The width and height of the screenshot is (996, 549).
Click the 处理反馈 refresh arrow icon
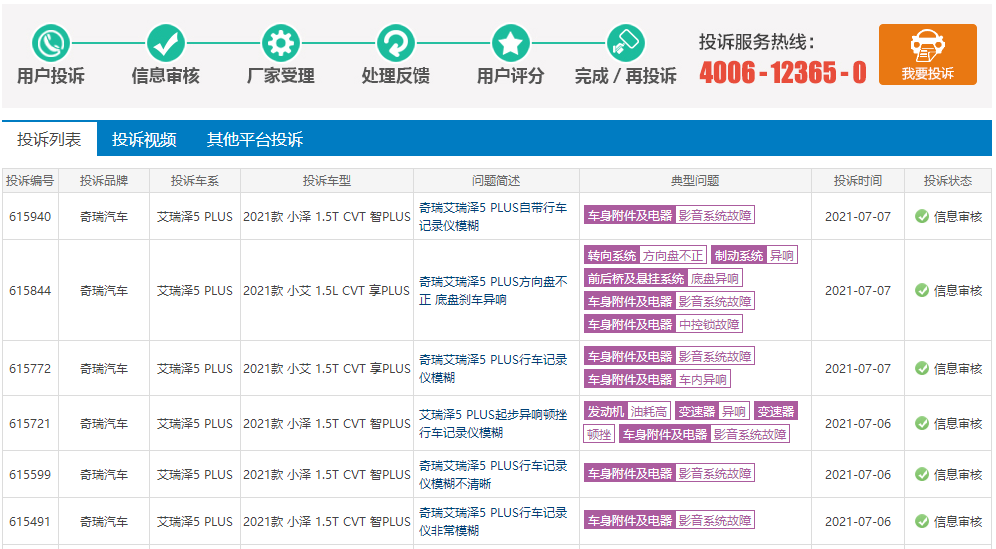396,43
